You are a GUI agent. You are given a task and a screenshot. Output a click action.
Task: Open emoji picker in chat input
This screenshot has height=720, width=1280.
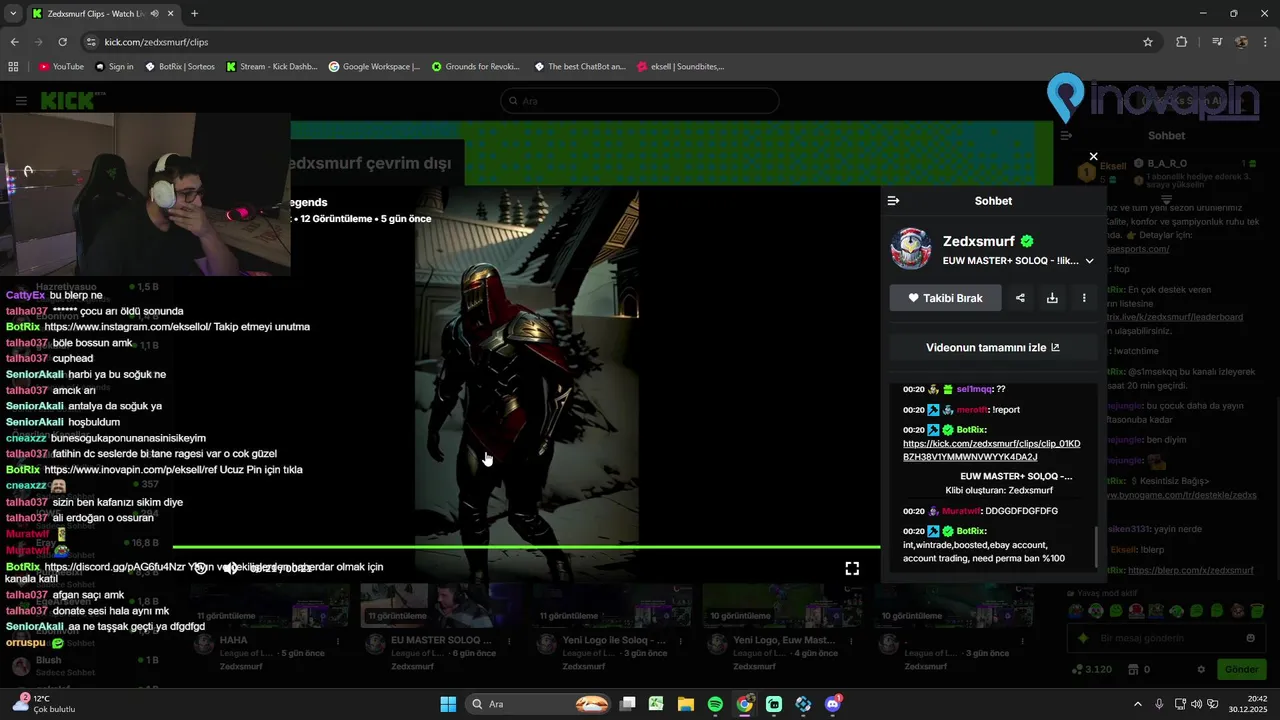click(x=1250, y=638)
